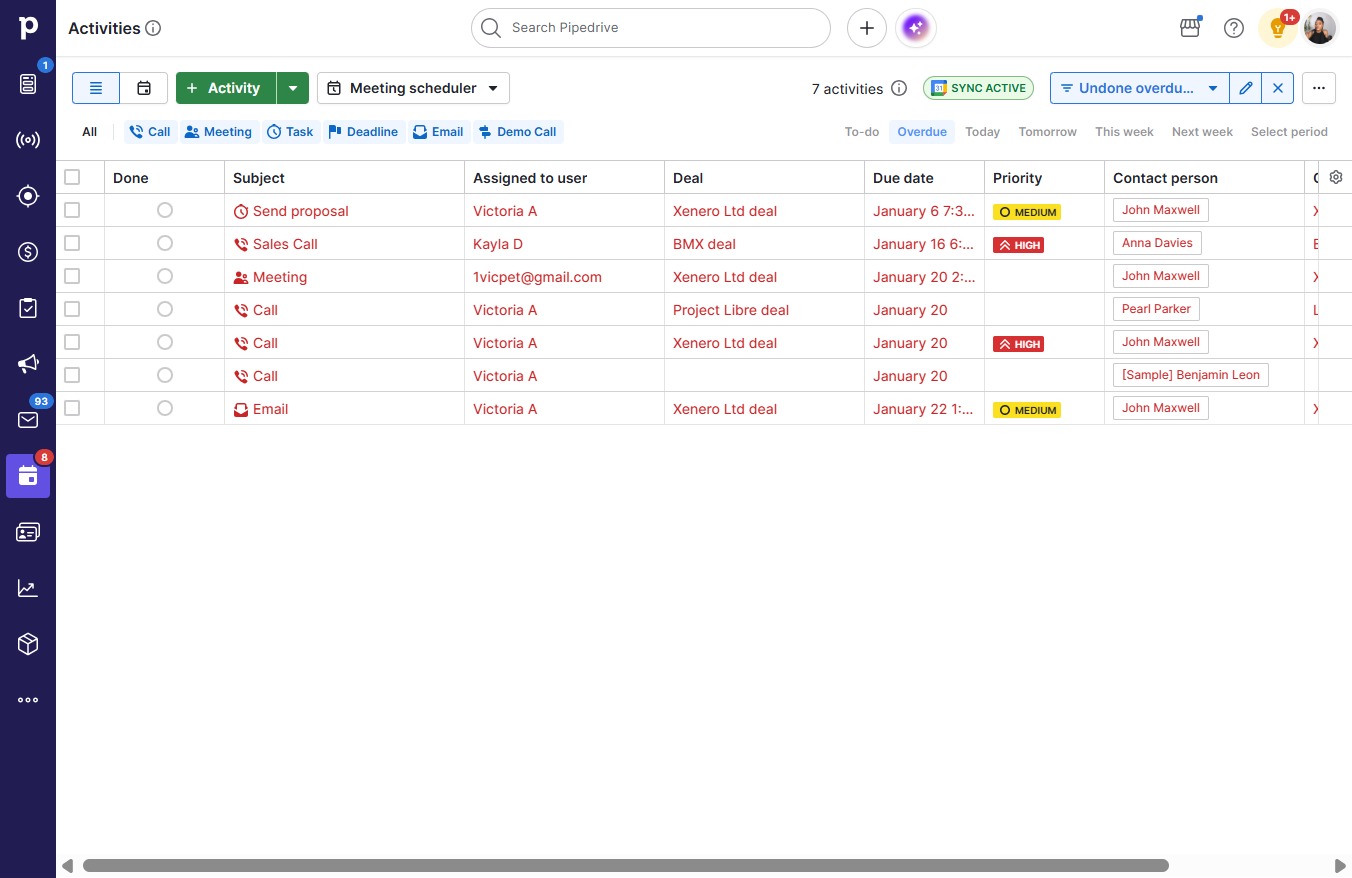This screenshot has height=878, width=1352.
Task: Add a new Activity
Action: pos(225,88)
